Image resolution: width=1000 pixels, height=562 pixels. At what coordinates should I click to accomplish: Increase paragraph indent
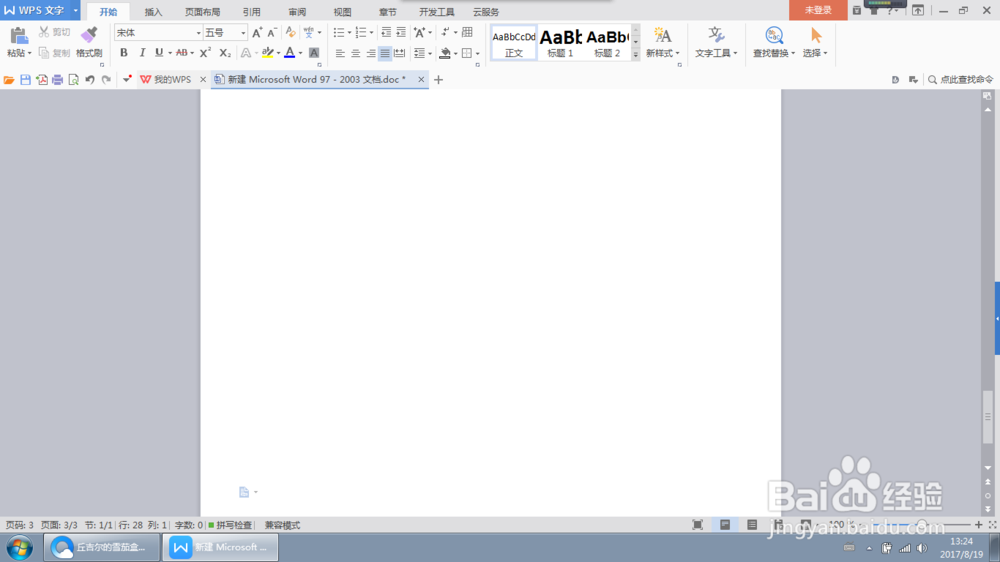401,33
